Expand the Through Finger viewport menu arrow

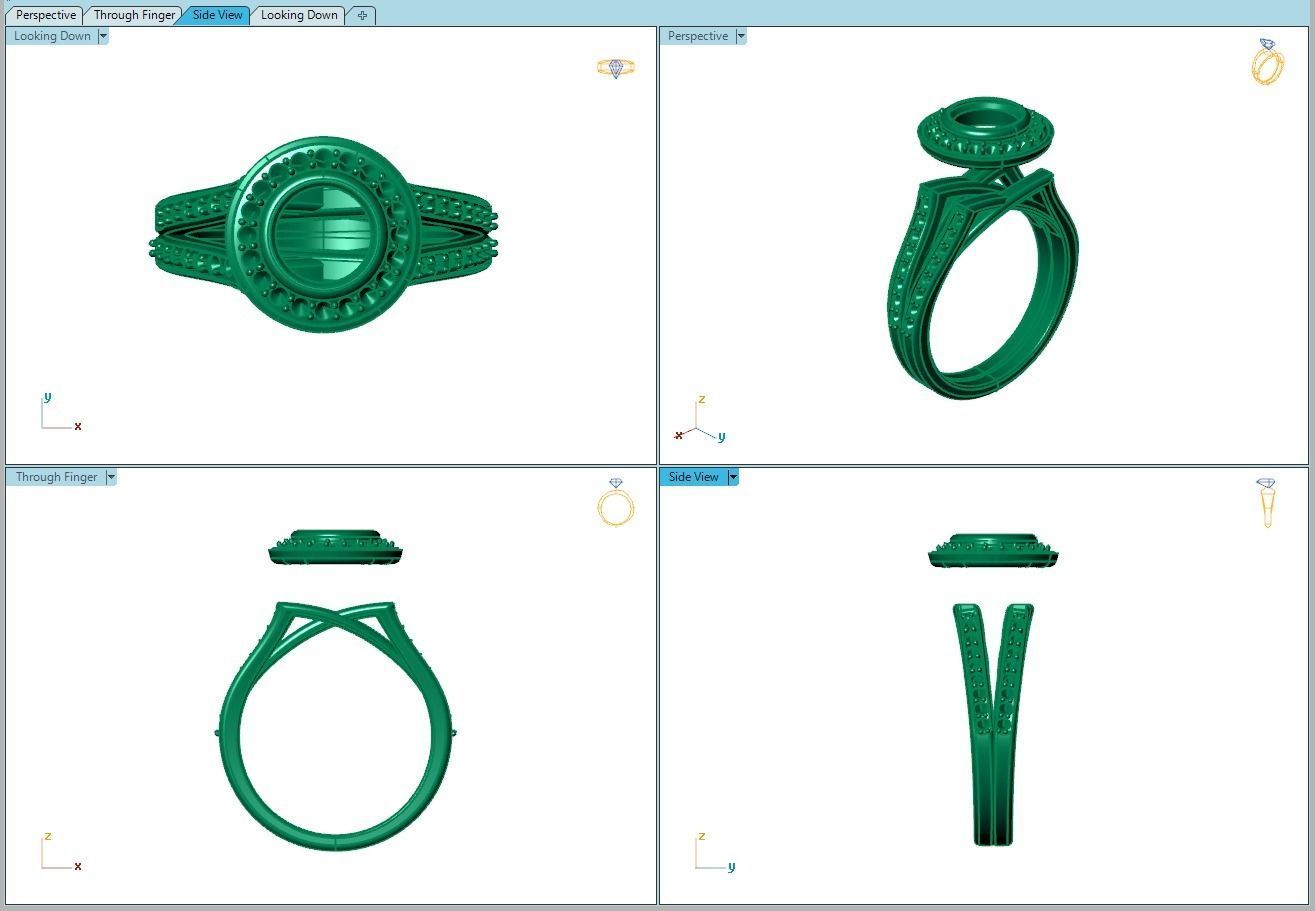[111, 477]
